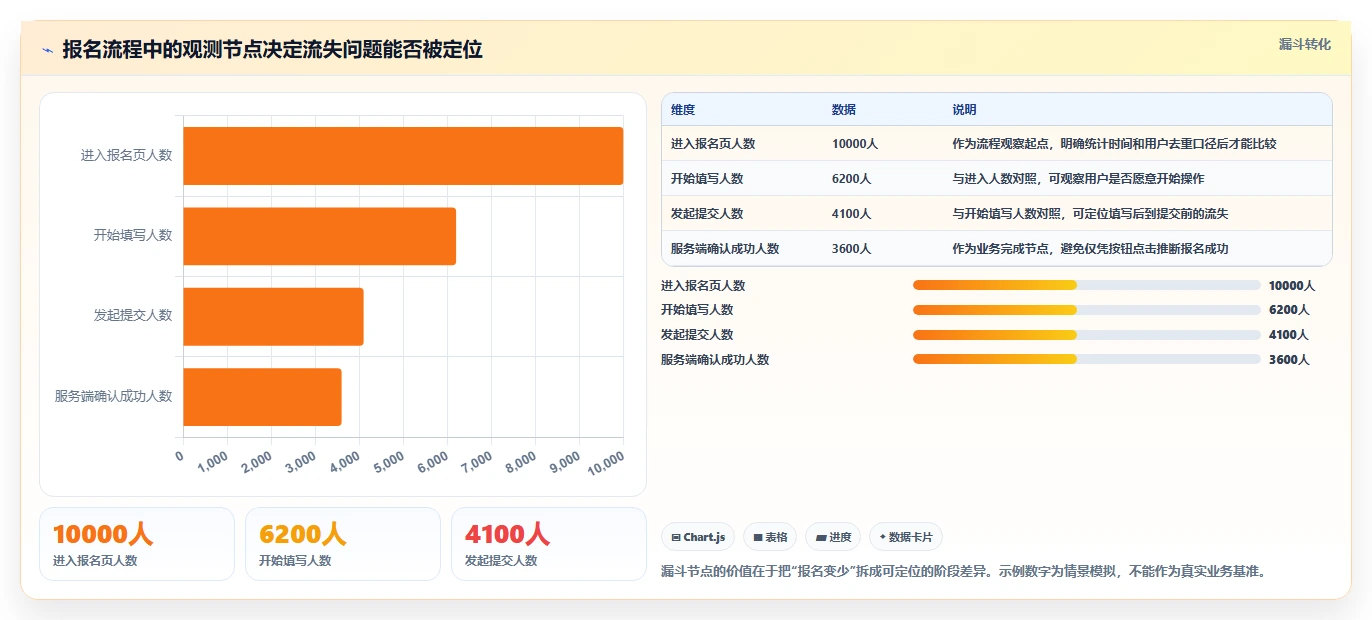
Task: Click the progress bar showing 3600人
Action: (1086, 359)
